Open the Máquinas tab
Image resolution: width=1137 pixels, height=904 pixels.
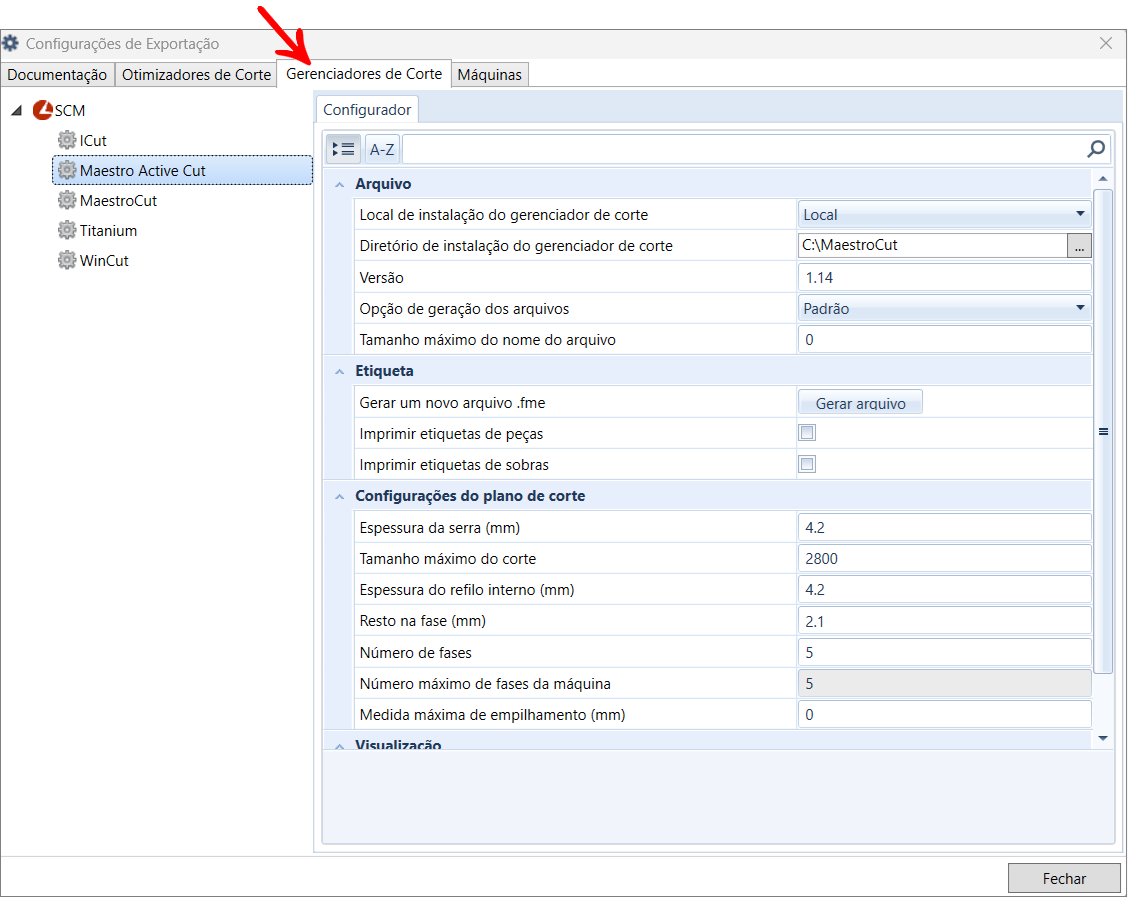click(489, 75)
